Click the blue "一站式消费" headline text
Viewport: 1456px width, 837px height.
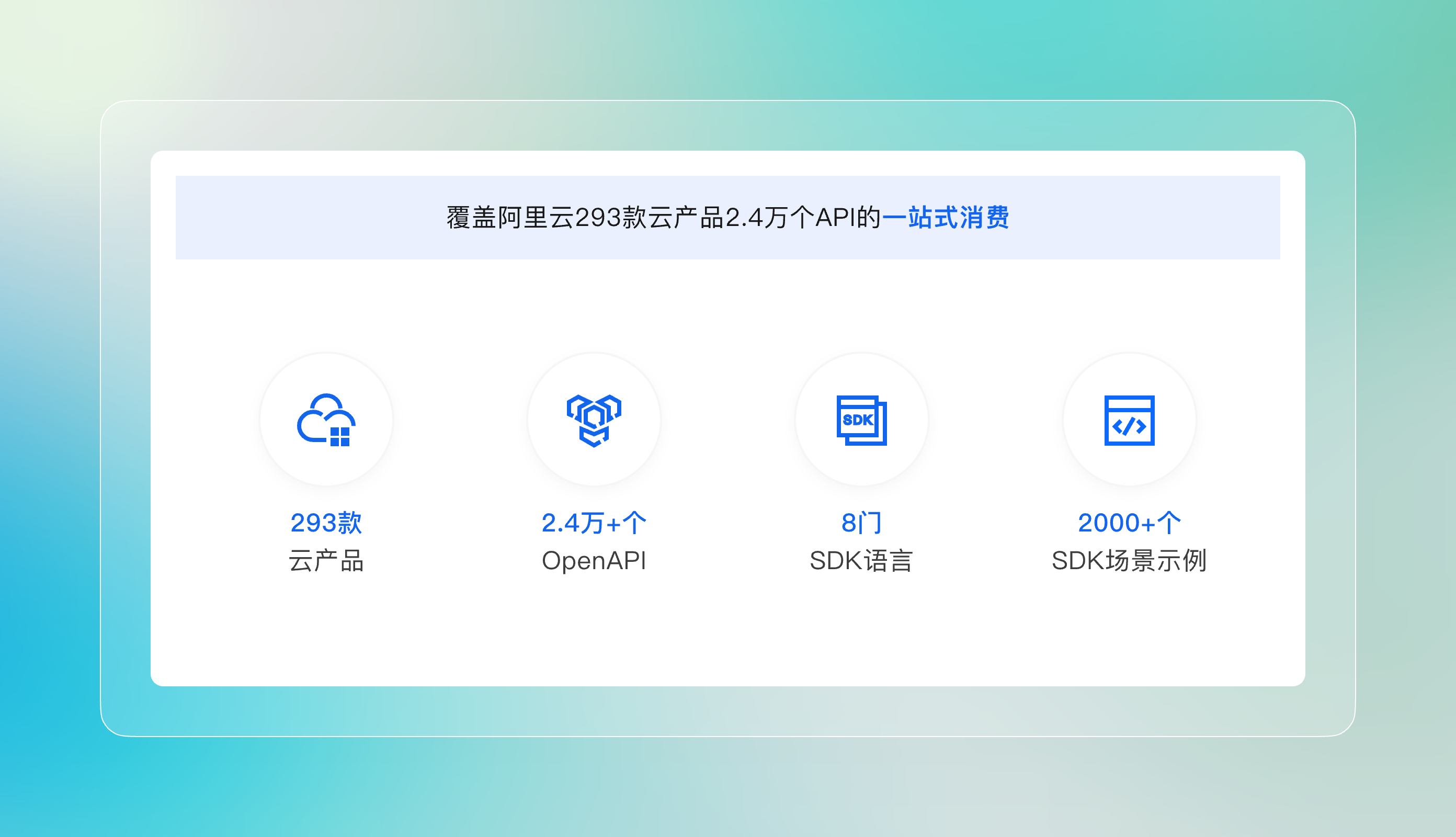(x=945, y=218)
